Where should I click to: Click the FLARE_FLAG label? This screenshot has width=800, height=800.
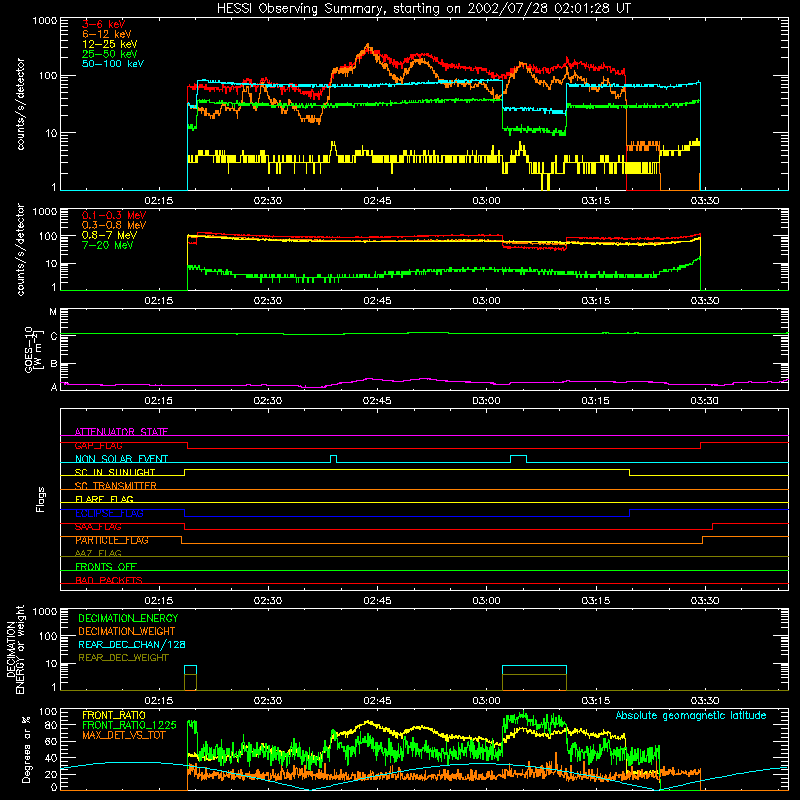[x=104, y=499]
